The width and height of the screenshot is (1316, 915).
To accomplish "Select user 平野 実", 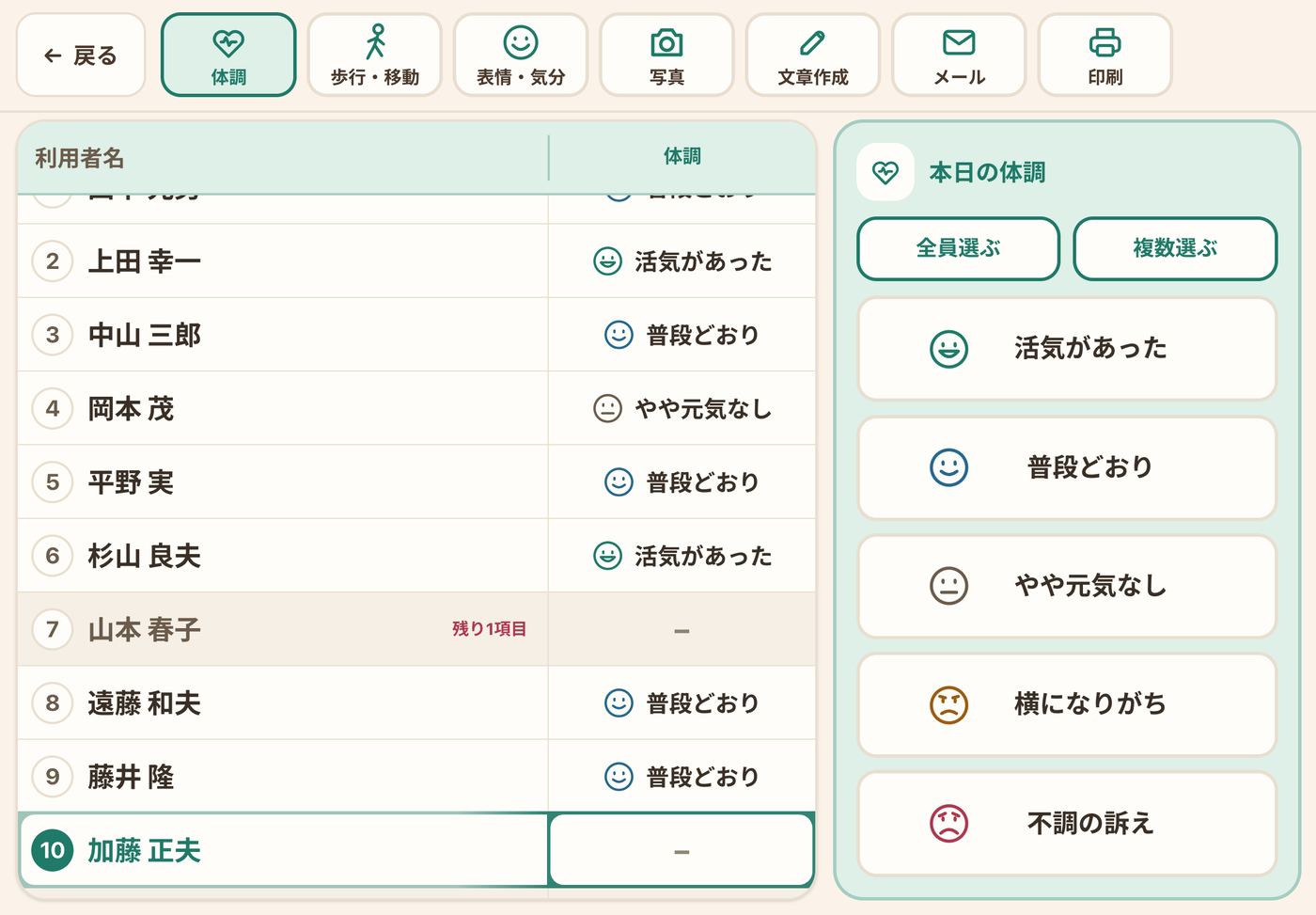I will pos(282,482).
